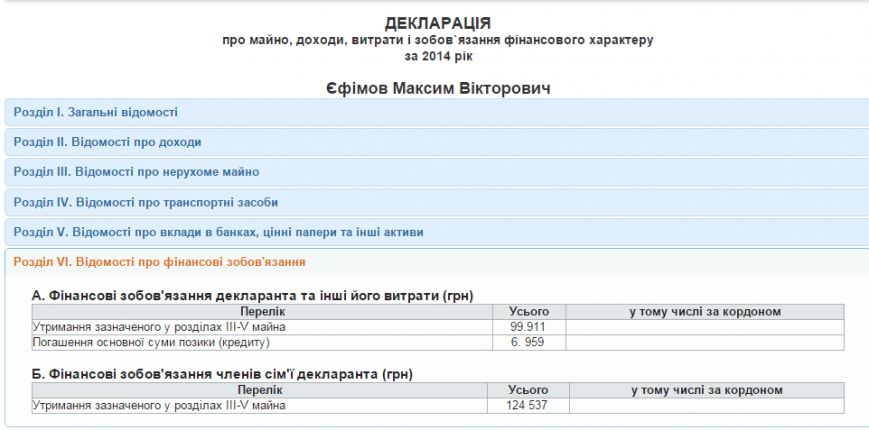Click subtitle 'про майно, доходи, витрати'
This screenshot has height=430, width=869.
pos(438,40)
